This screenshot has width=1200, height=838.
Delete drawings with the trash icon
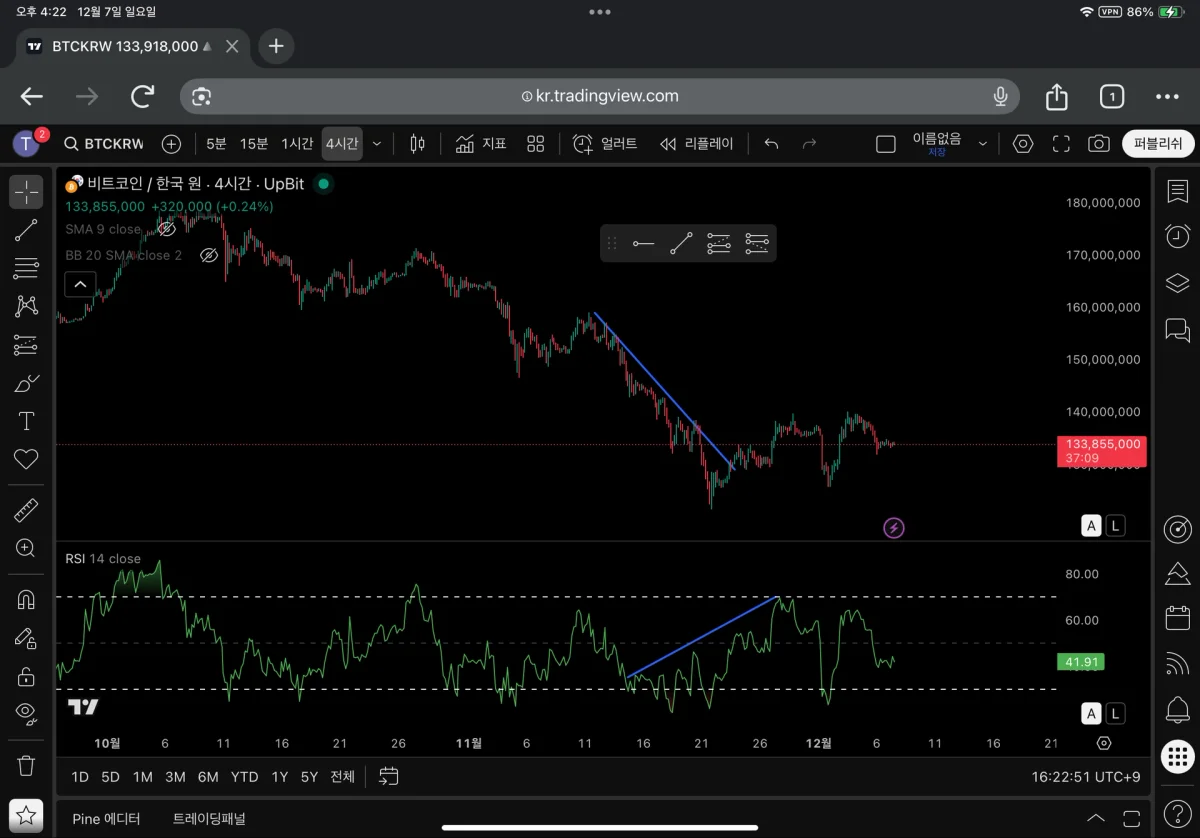point(26,765)
